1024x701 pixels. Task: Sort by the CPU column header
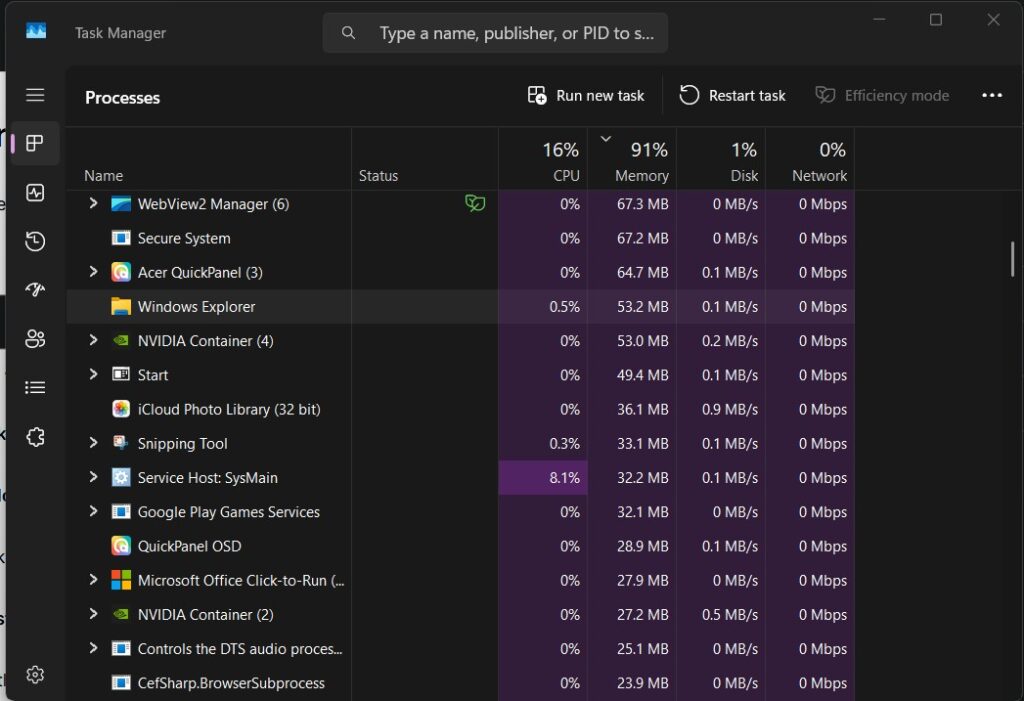click(x=543, y=159)
